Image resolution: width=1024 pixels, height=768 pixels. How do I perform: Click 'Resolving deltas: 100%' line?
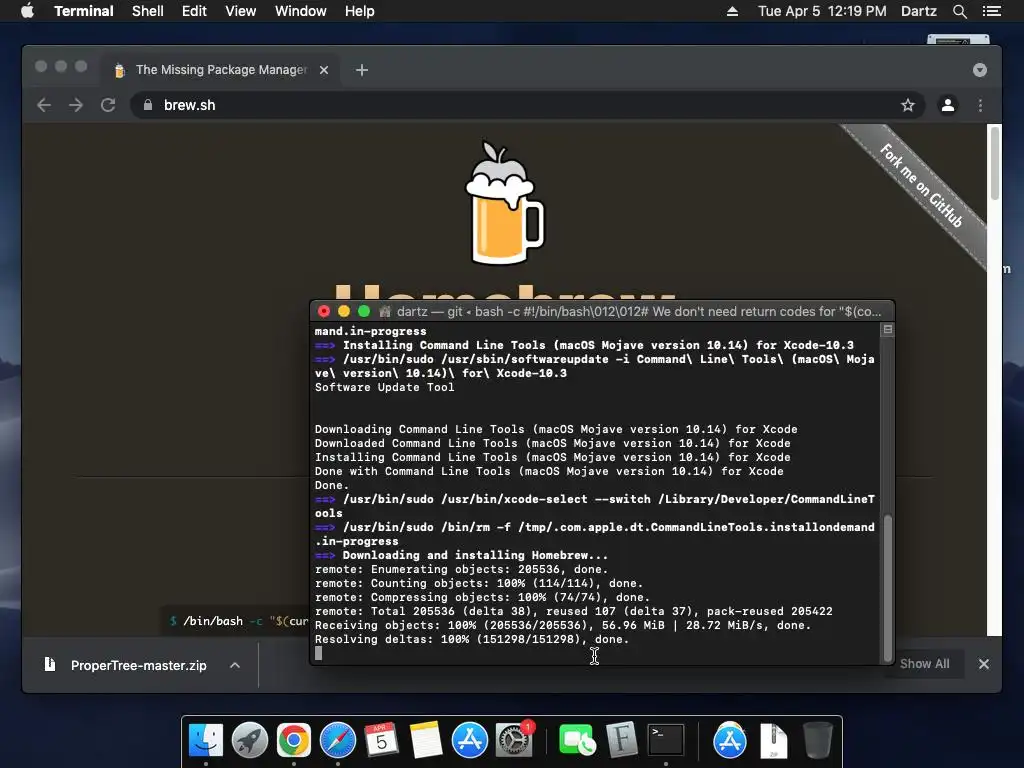pyautogui.click(x=472, y=639)
